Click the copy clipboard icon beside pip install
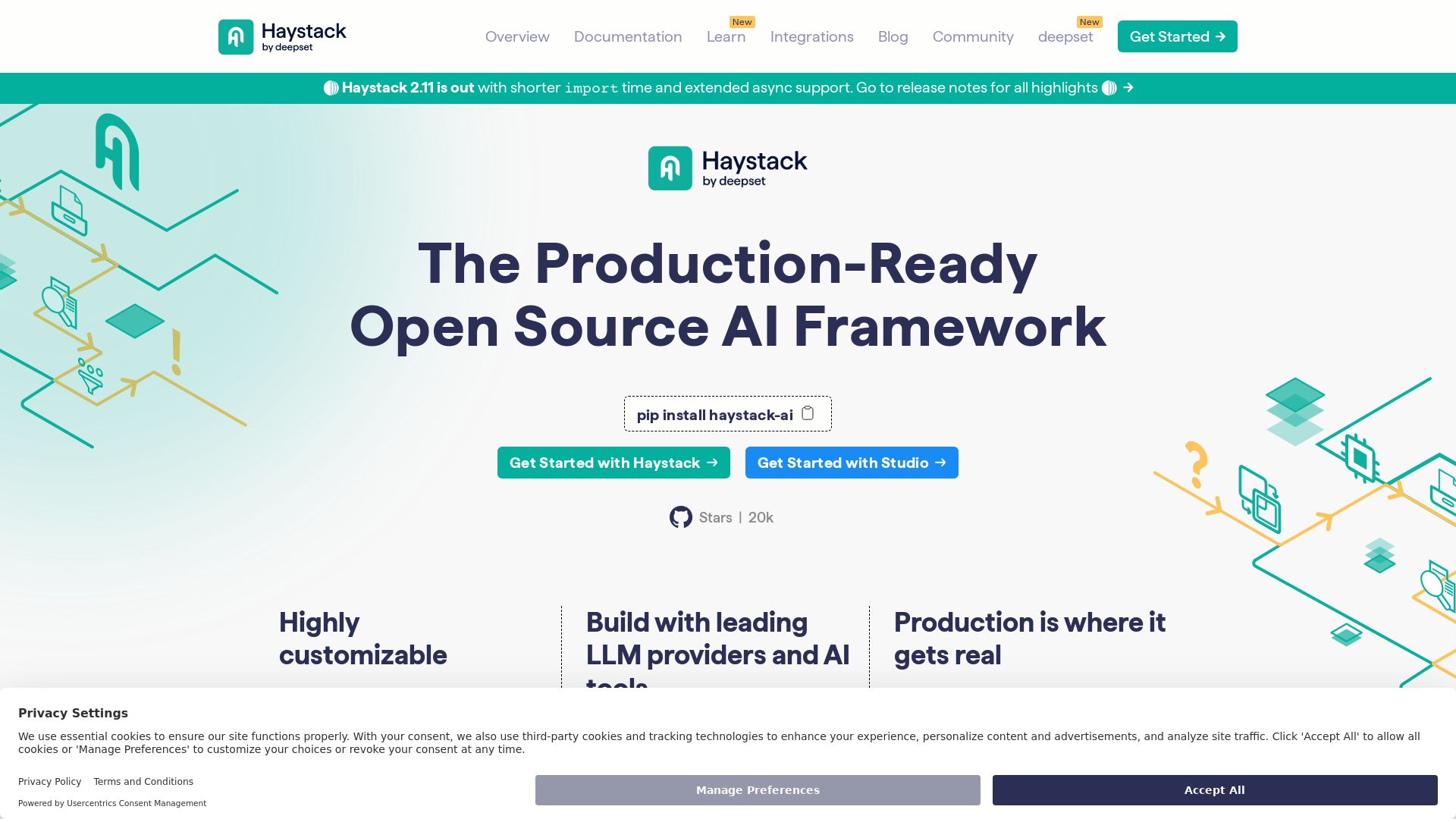Screen dimensions: 1456x819 [808, 413]
